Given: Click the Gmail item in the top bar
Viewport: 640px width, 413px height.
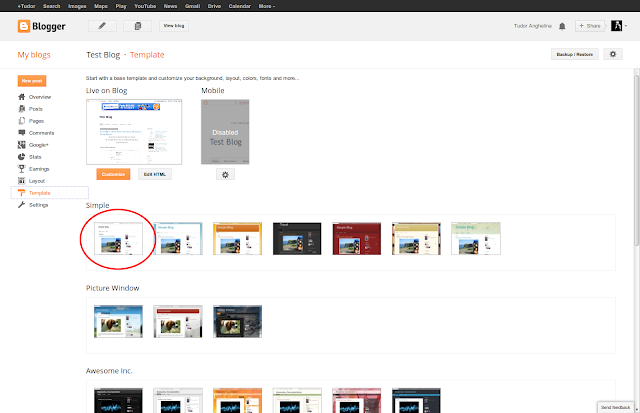Looking at the screenshot, I should coord(192,6).
